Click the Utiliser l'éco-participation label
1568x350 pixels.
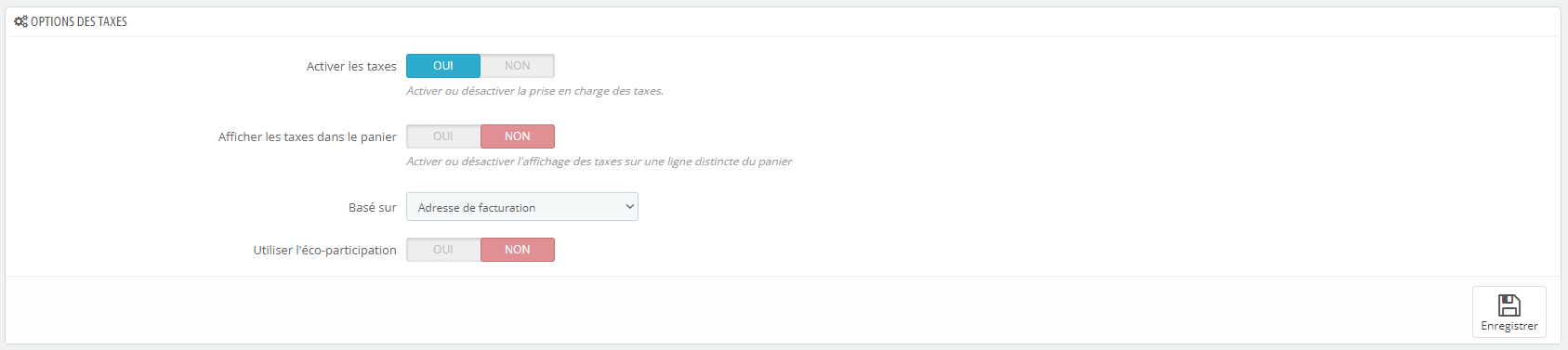[x=325, y=251]
